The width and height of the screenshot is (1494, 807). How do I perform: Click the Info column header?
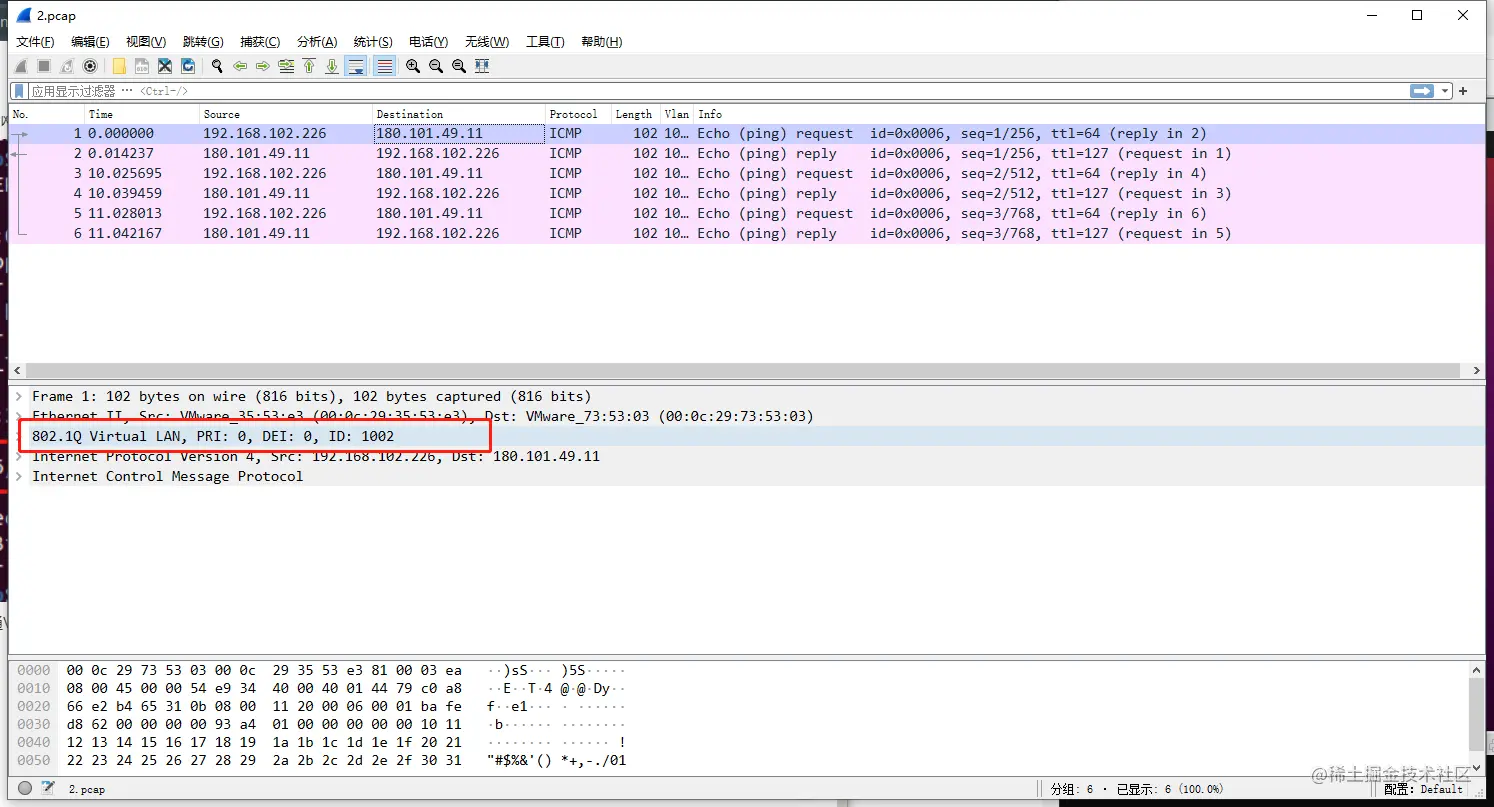[x=1089, y=114]
